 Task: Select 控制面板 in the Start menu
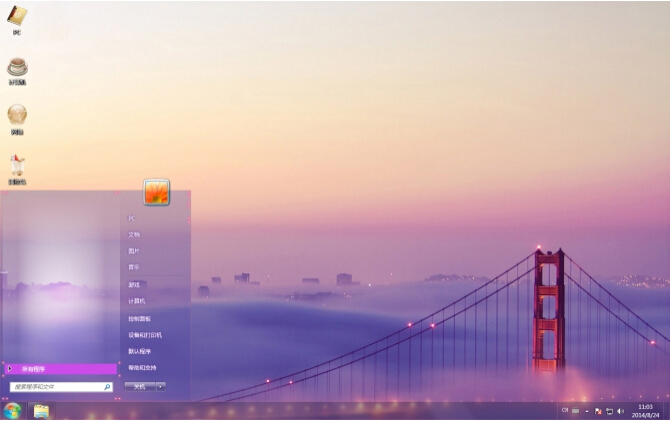[138, 318]
